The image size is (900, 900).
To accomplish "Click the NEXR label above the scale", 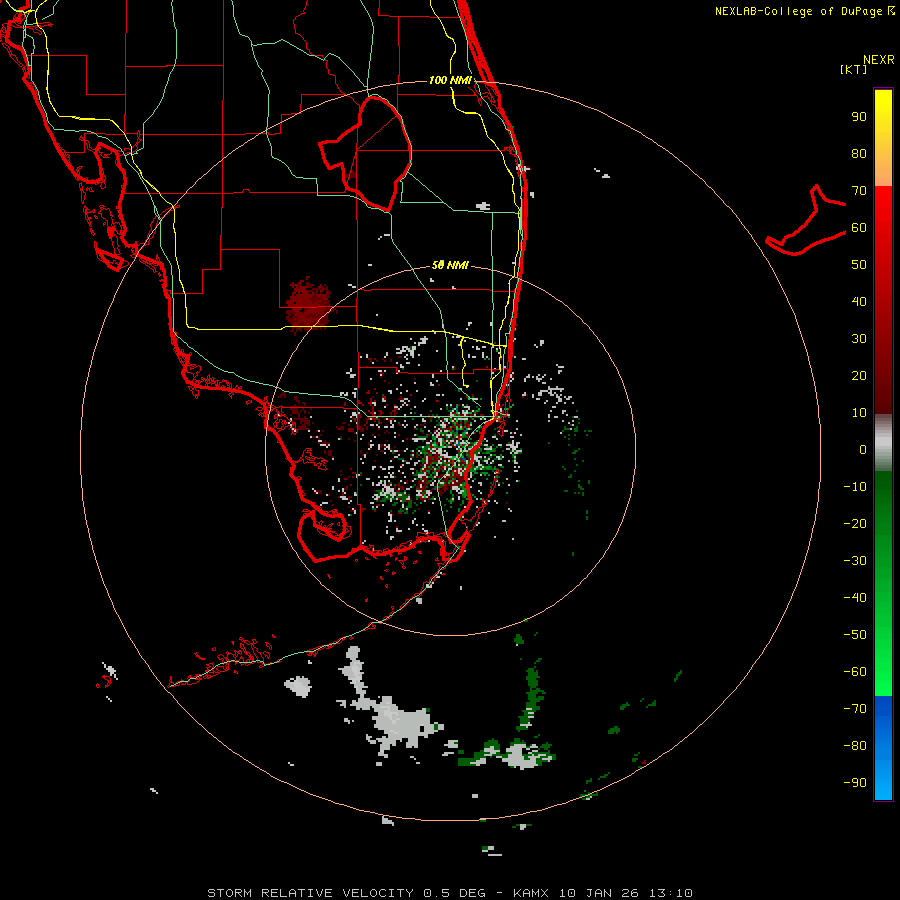I will point(879,60).
